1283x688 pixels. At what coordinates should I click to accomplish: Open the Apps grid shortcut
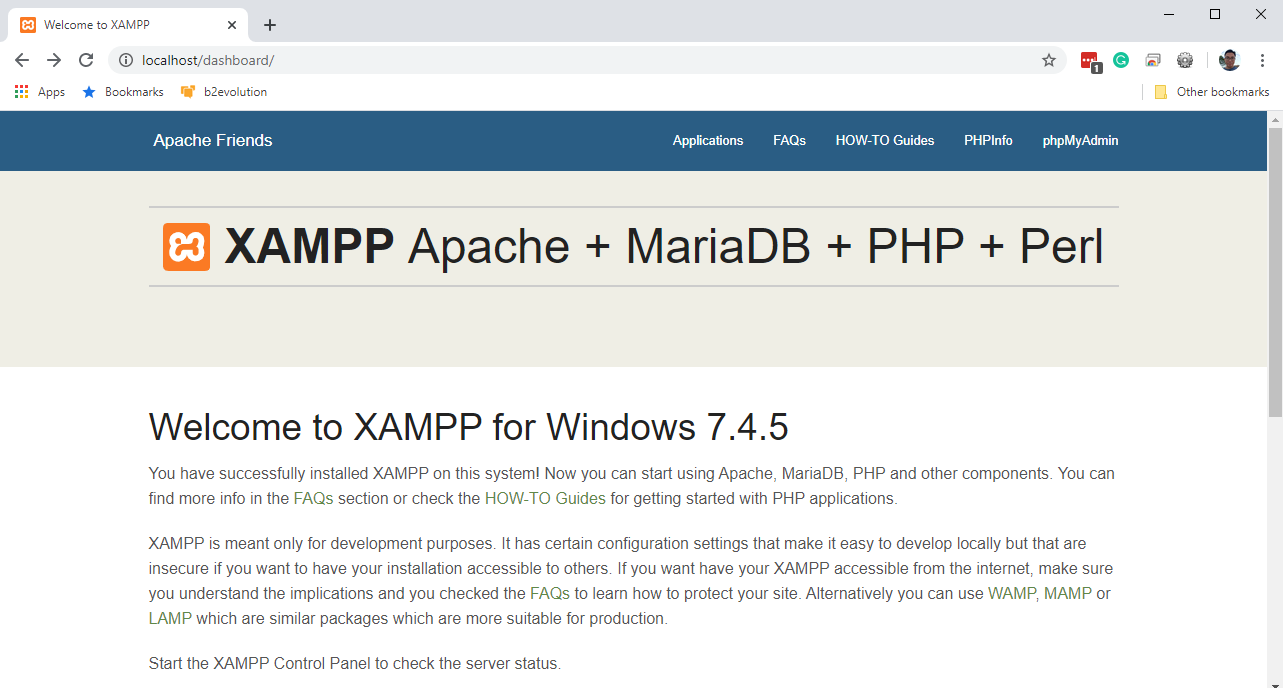40,92
